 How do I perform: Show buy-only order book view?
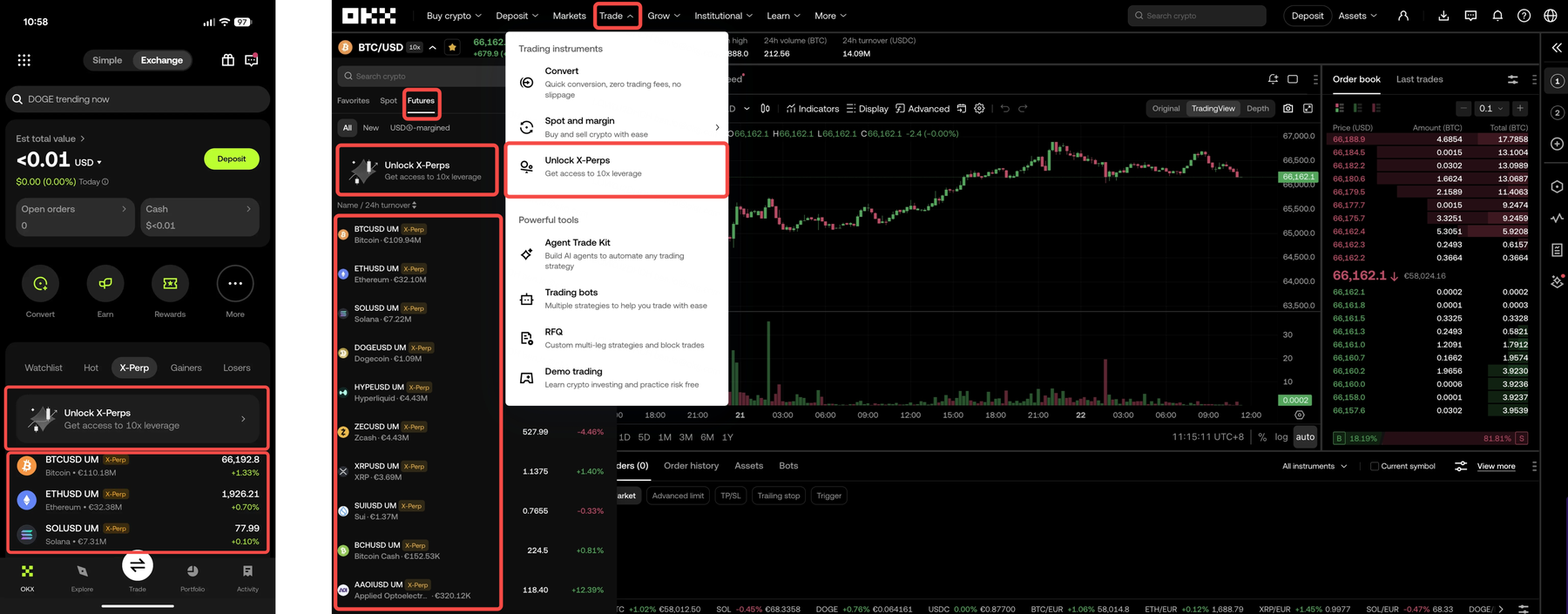pos(1358,108)
